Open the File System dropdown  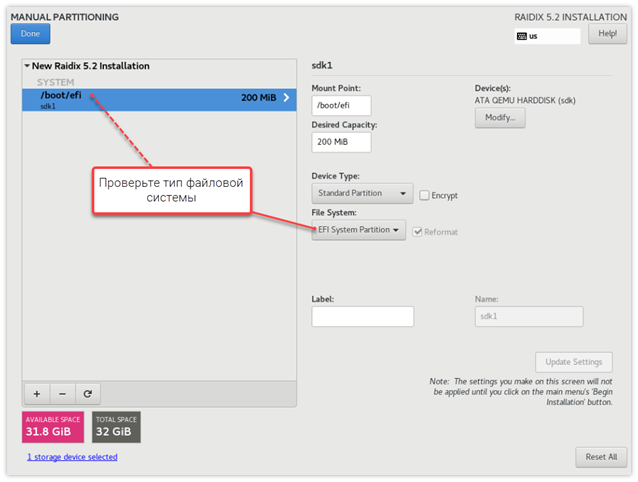[359, 231]
